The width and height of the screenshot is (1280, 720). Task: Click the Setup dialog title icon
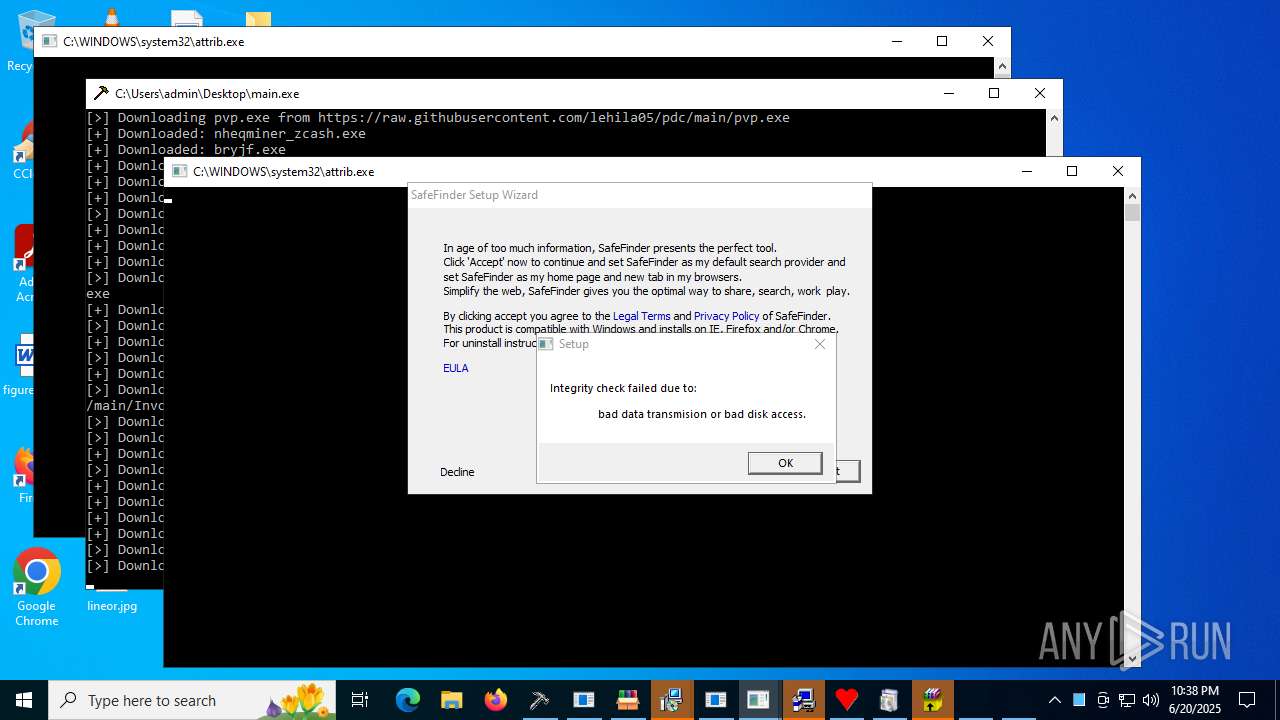point(546,344)
